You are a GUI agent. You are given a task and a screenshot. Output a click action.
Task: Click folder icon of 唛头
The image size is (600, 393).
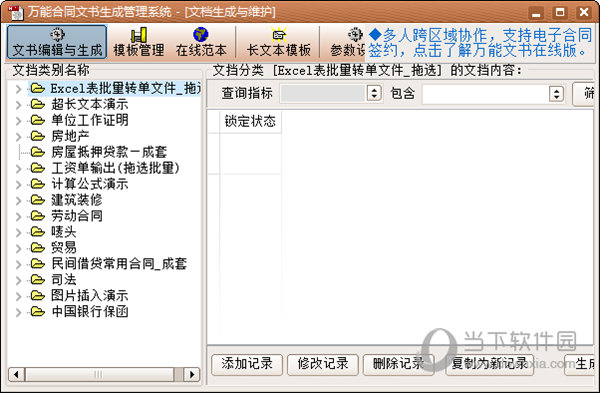(x=38, y=232)
